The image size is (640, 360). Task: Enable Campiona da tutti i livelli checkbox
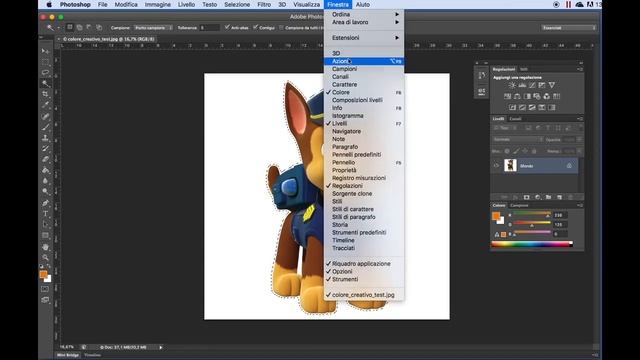281,28
